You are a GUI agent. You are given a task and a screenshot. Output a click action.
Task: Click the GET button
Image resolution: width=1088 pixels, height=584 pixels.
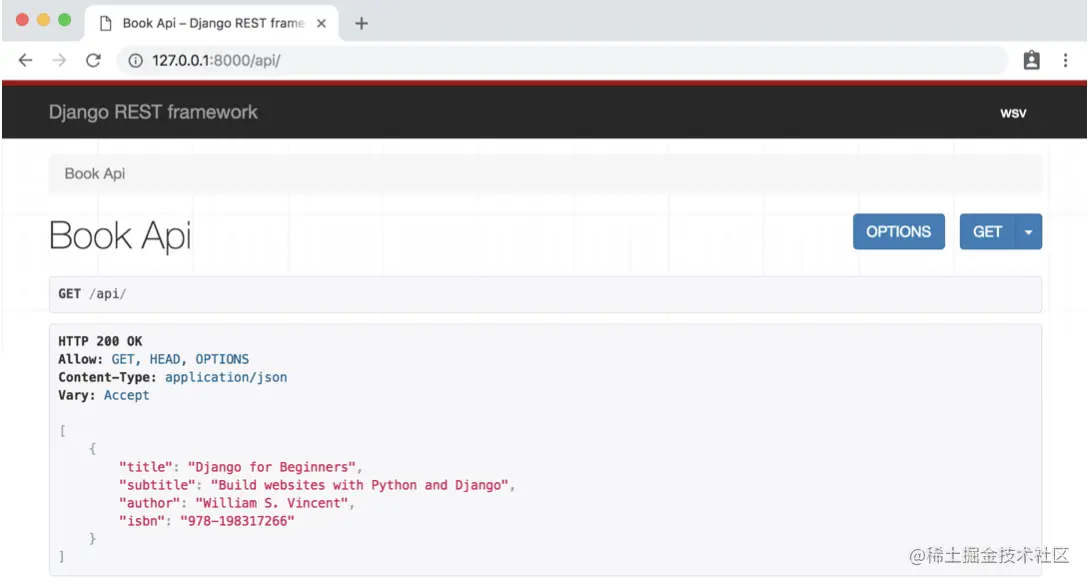987,232
